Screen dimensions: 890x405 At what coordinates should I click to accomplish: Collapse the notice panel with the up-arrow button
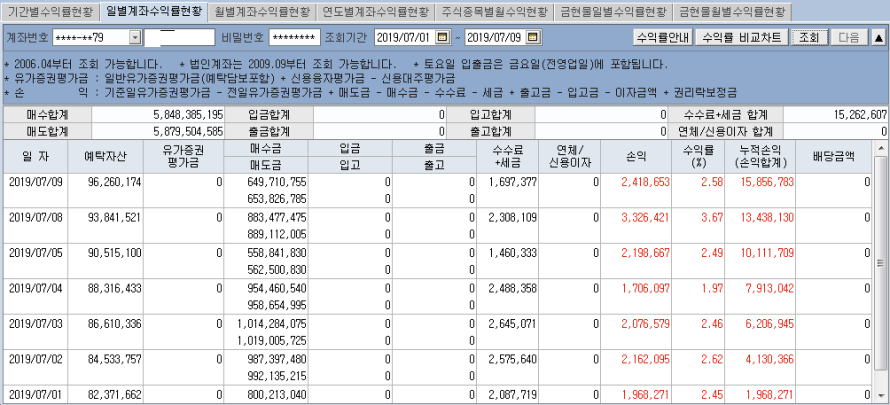coord(877,37)
